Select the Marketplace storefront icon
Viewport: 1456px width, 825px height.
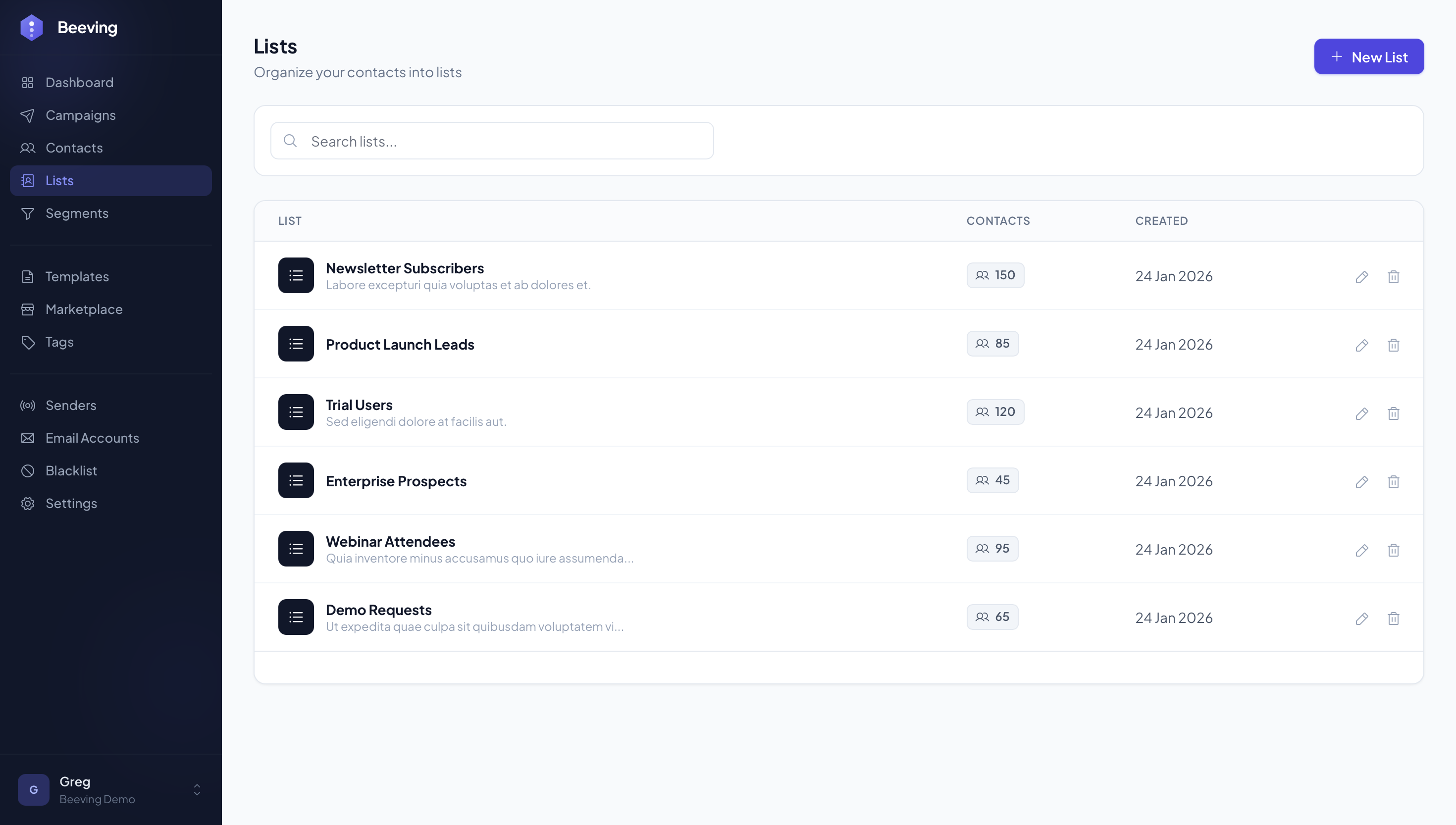28,309
